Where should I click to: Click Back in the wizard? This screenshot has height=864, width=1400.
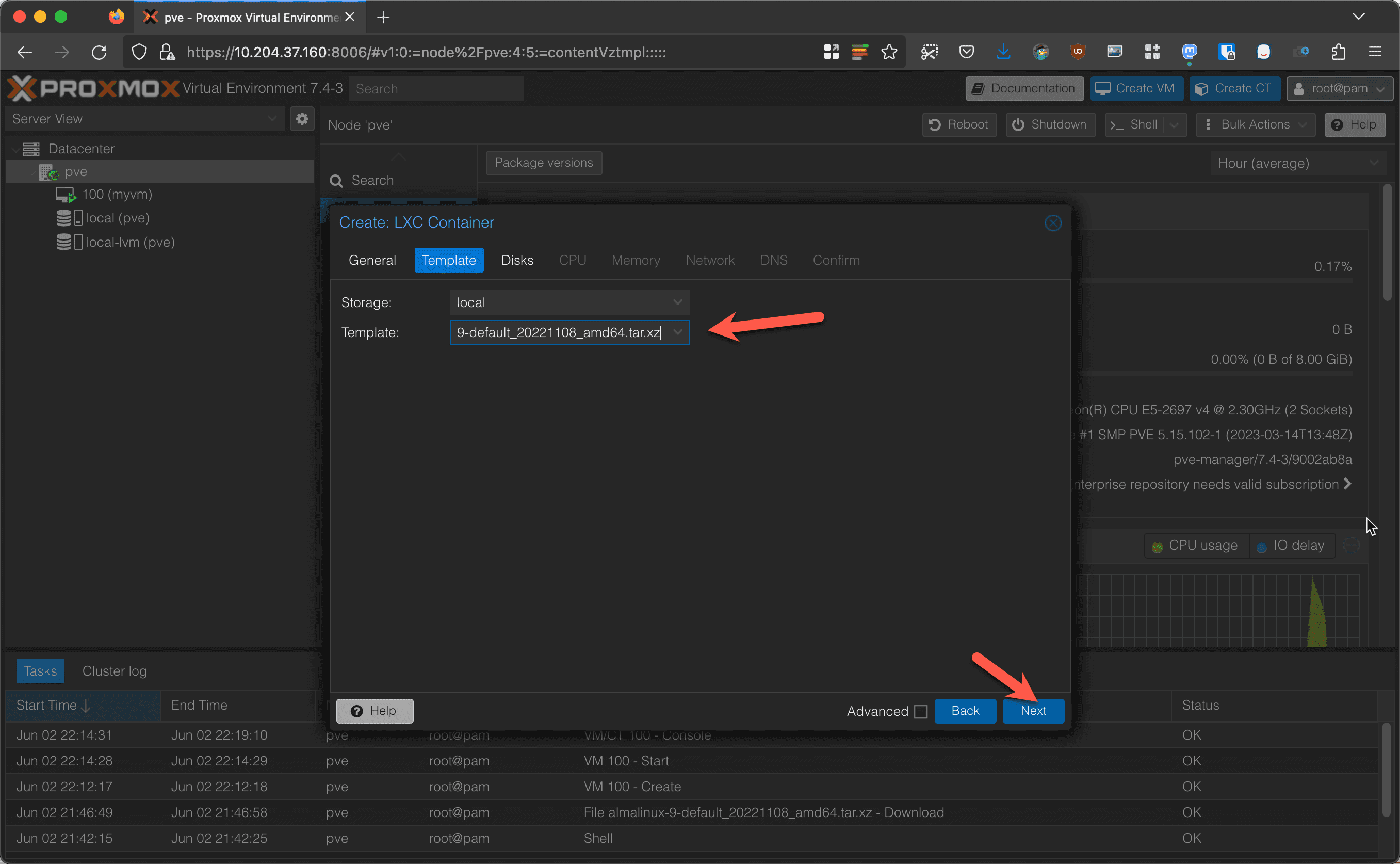coord(965,710)
